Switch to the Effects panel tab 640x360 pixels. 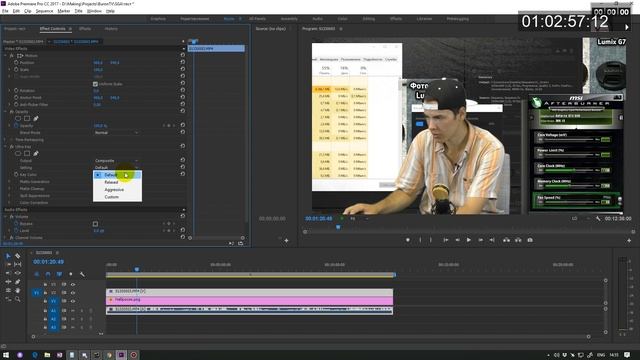(x=85, y=29)
